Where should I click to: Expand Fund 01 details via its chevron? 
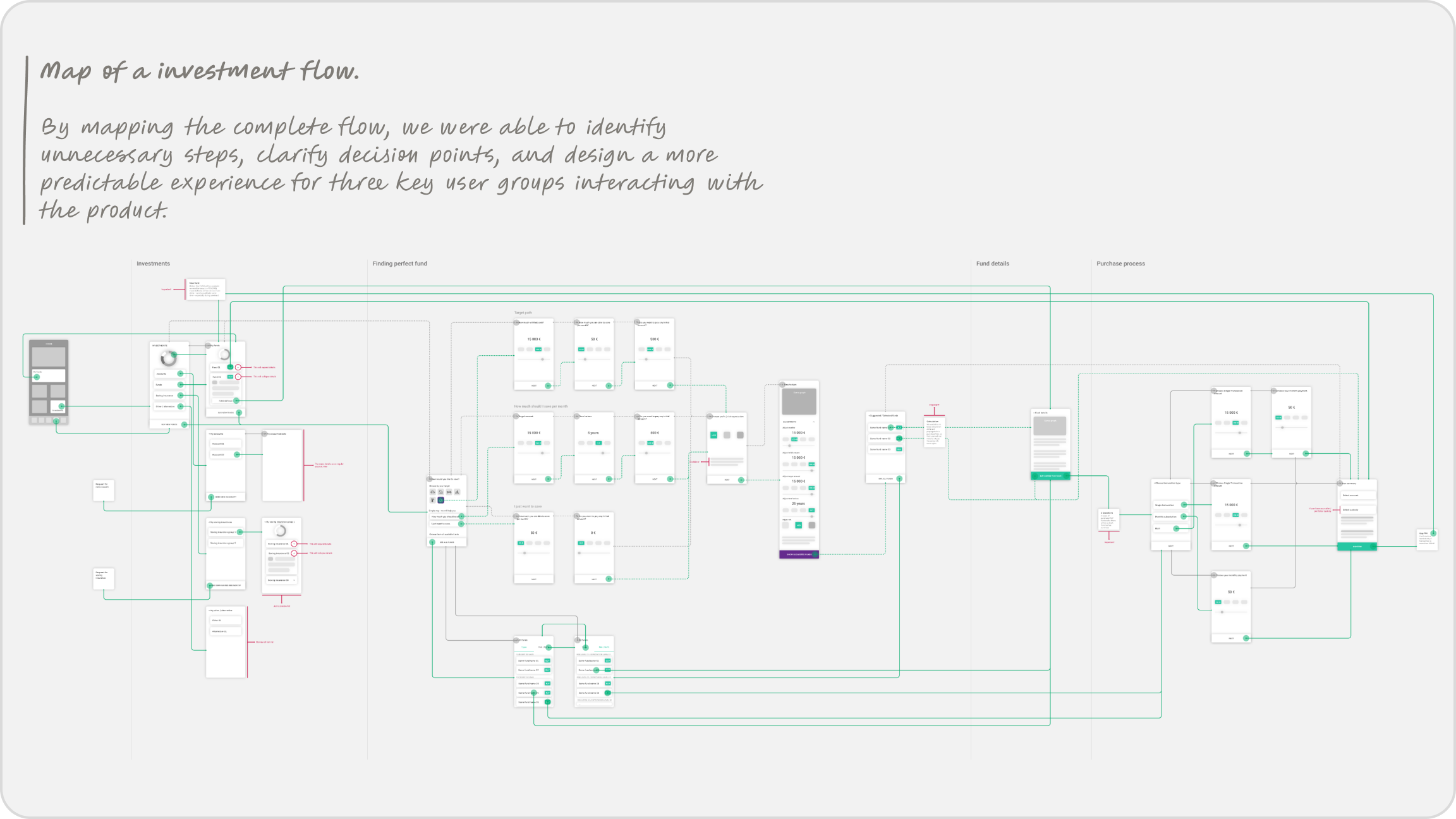coord(238,367)
